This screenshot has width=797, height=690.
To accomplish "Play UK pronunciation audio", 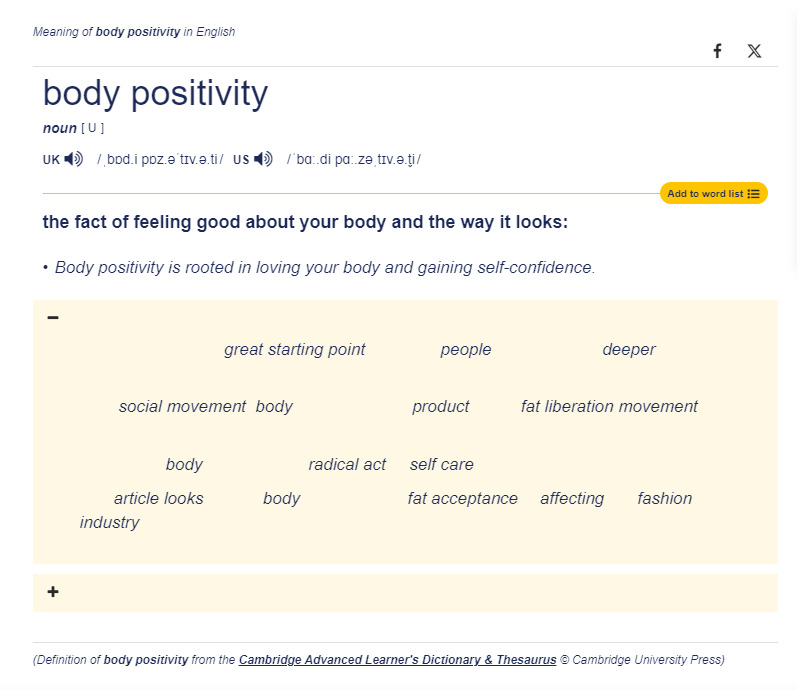I will point(74,159).
